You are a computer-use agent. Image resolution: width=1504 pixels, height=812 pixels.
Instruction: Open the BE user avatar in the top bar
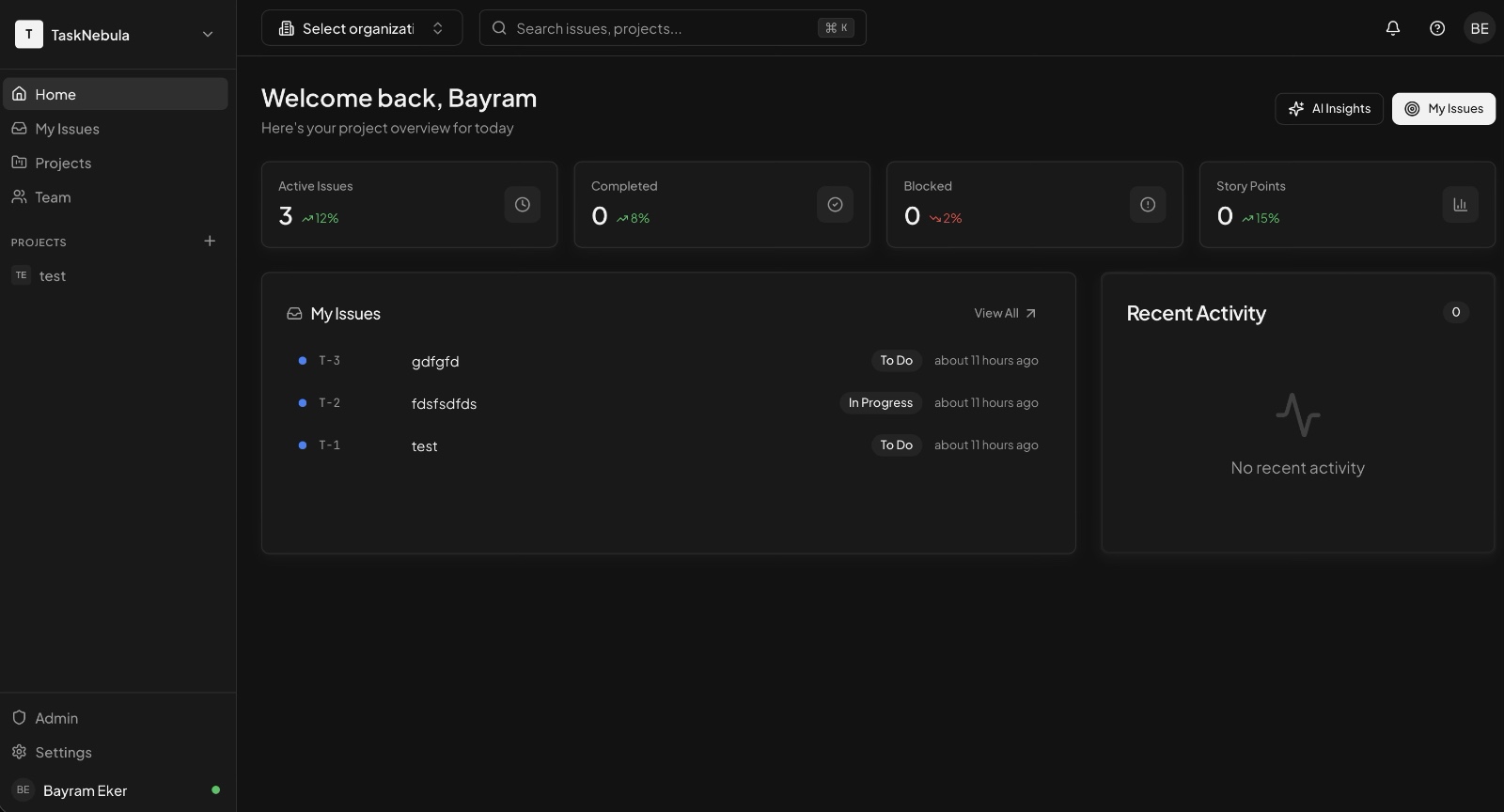pyautogui.click(x=1480, y=28)
